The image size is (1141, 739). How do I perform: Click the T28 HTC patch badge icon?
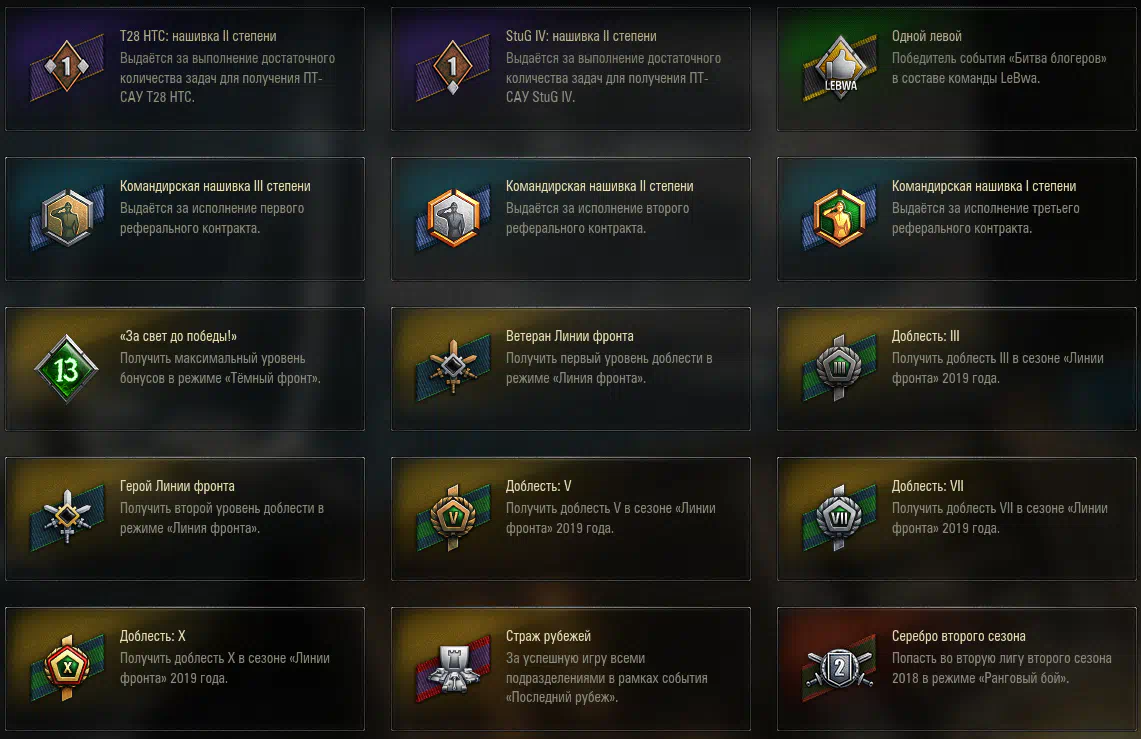coord(66,68)
